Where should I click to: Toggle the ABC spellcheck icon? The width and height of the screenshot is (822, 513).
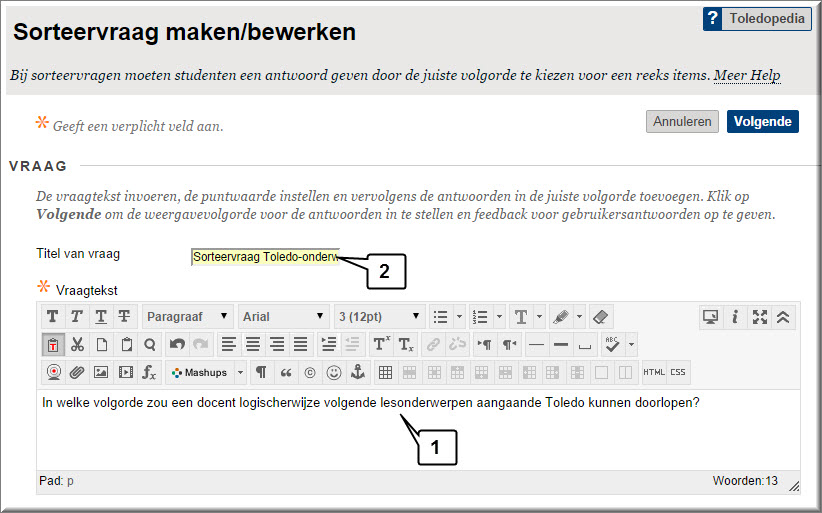pyautogui.click(x=612, y=345)
